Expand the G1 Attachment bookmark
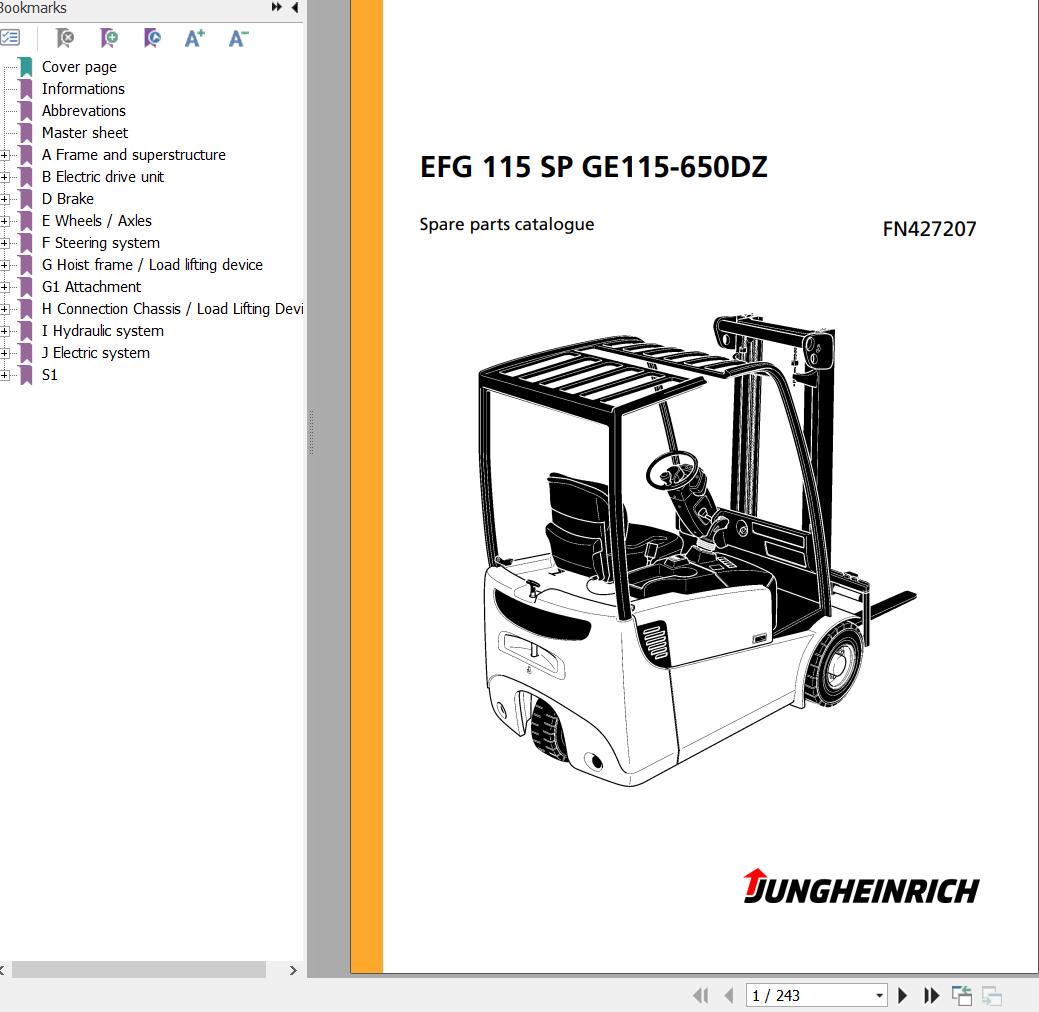1039x1012 pixels. [x=5, y=287]
